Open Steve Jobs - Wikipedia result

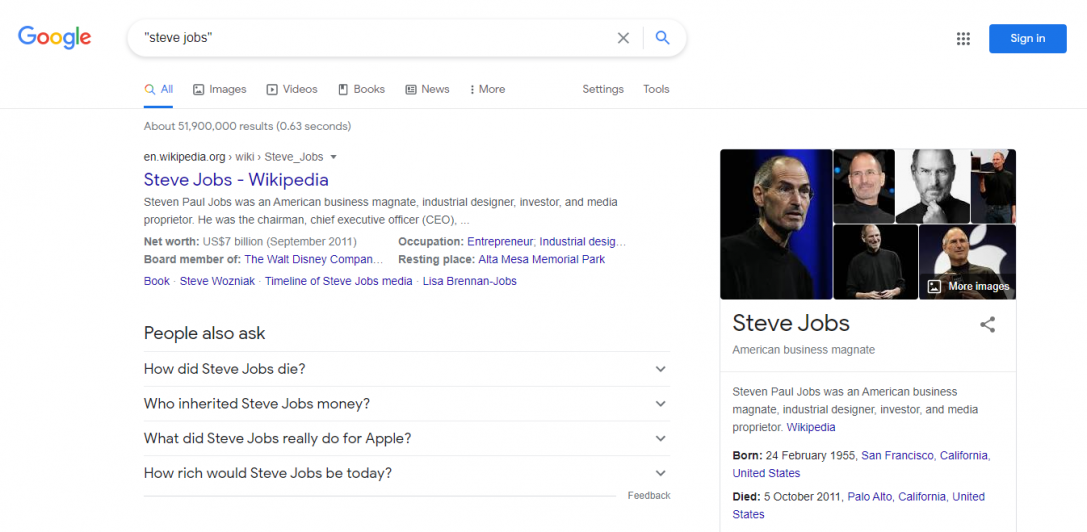pos(236,180)
